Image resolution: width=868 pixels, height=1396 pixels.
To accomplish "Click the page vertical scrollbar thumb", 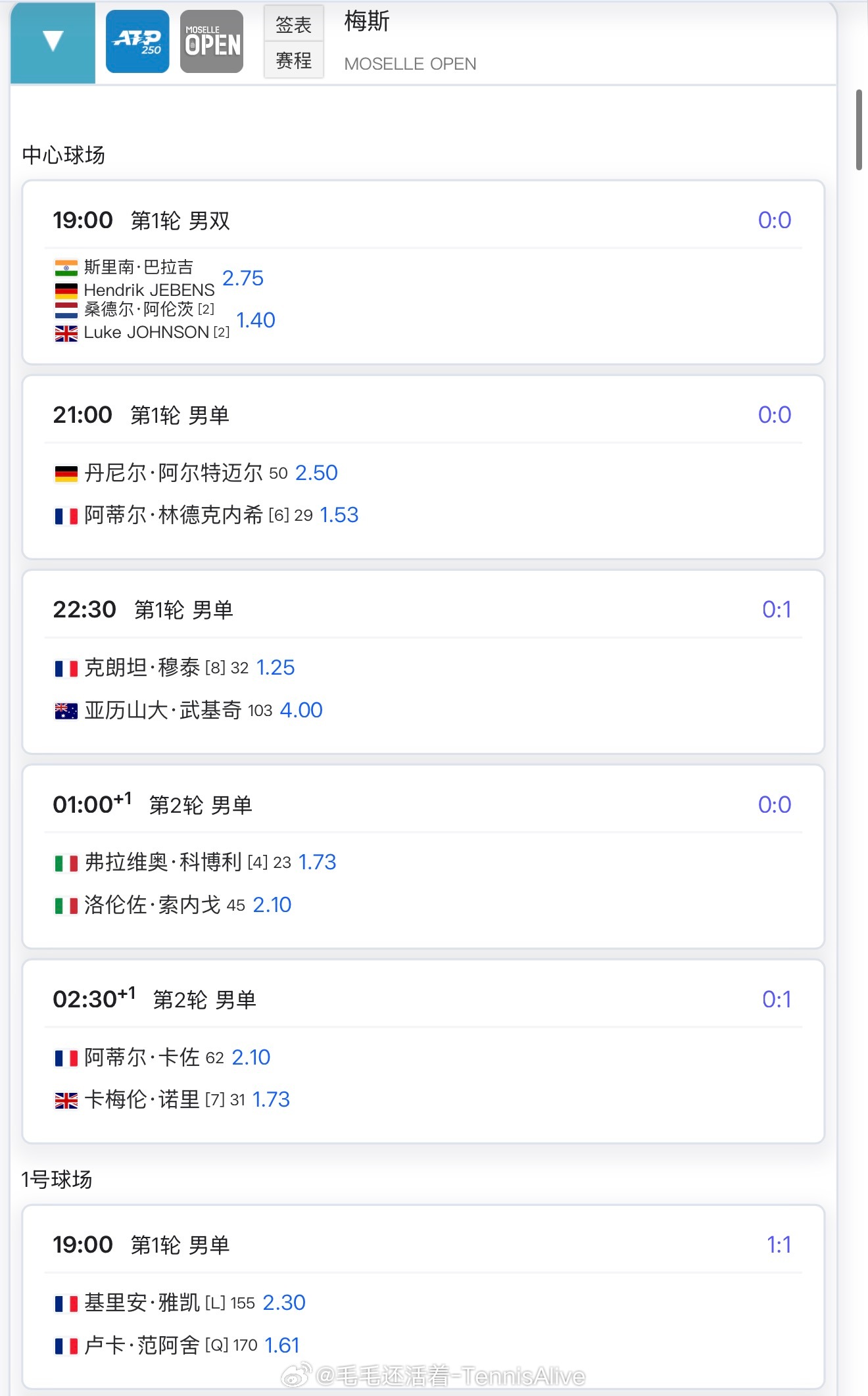I will 859,130.
